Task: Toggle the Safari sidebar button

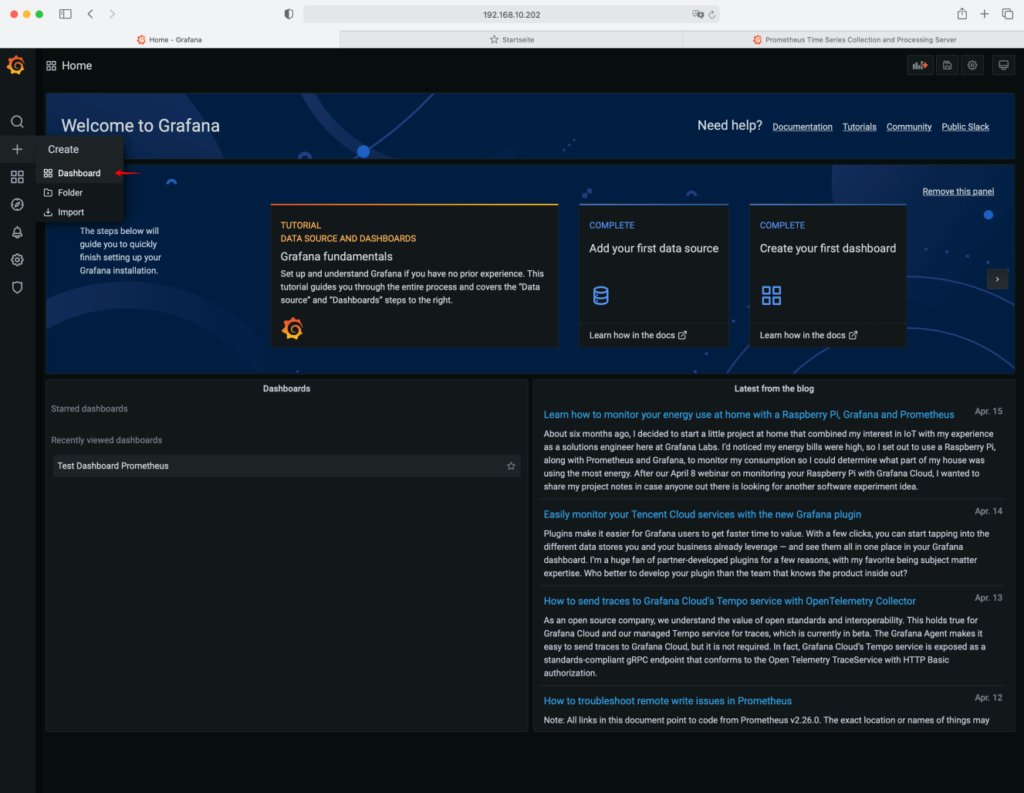Action: coord(65,14)
